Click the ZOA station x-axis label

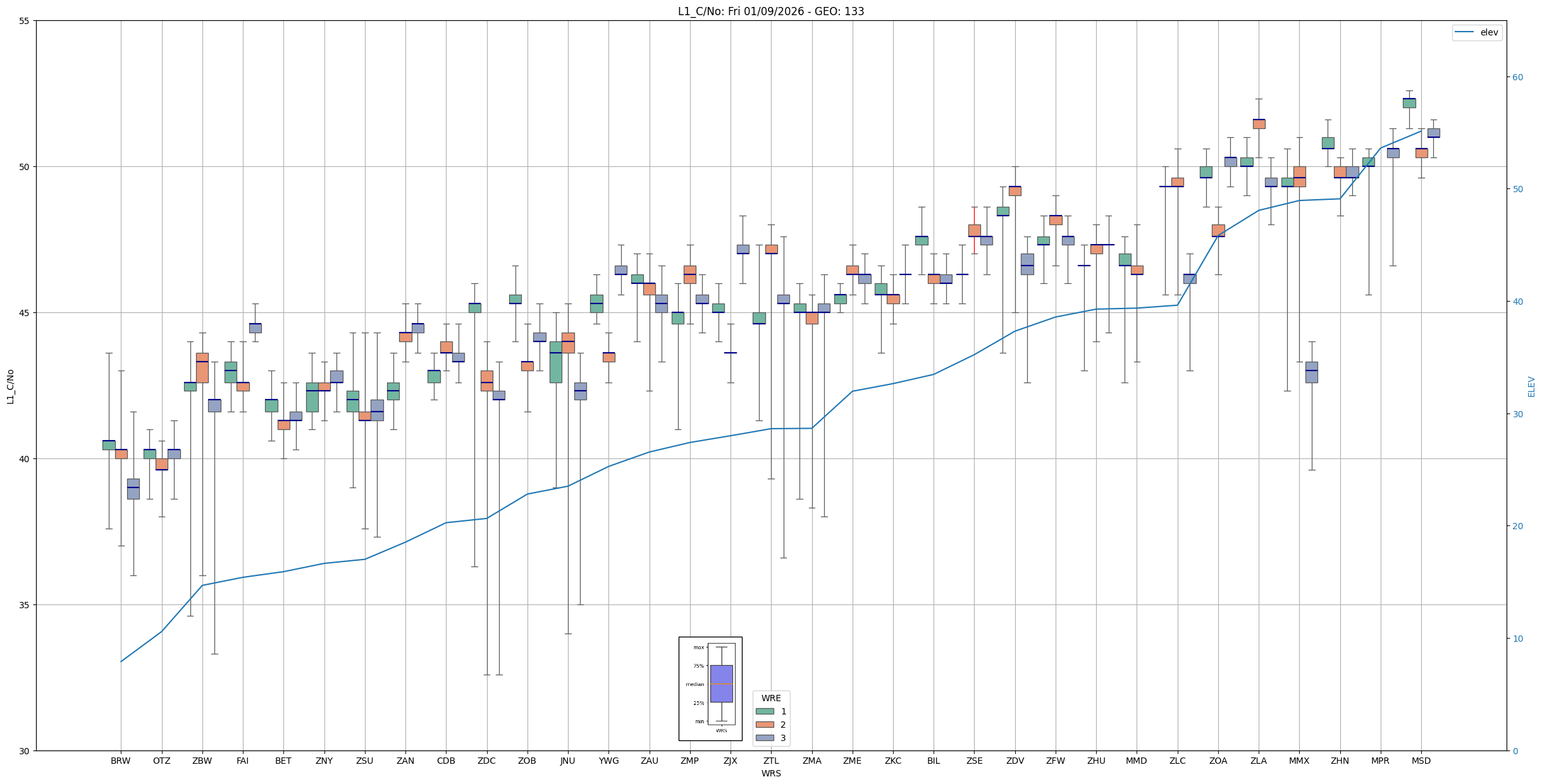coord(1218,761)
